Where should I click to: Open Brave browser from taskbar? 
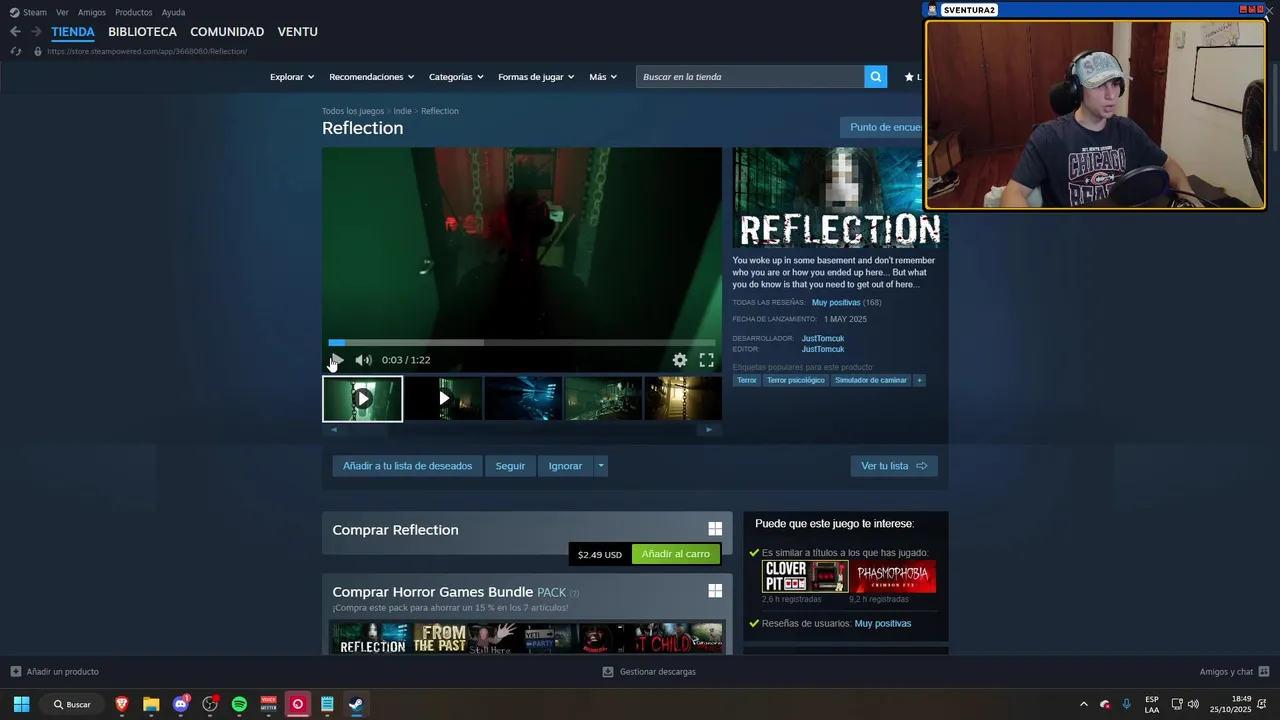(122, 704)
